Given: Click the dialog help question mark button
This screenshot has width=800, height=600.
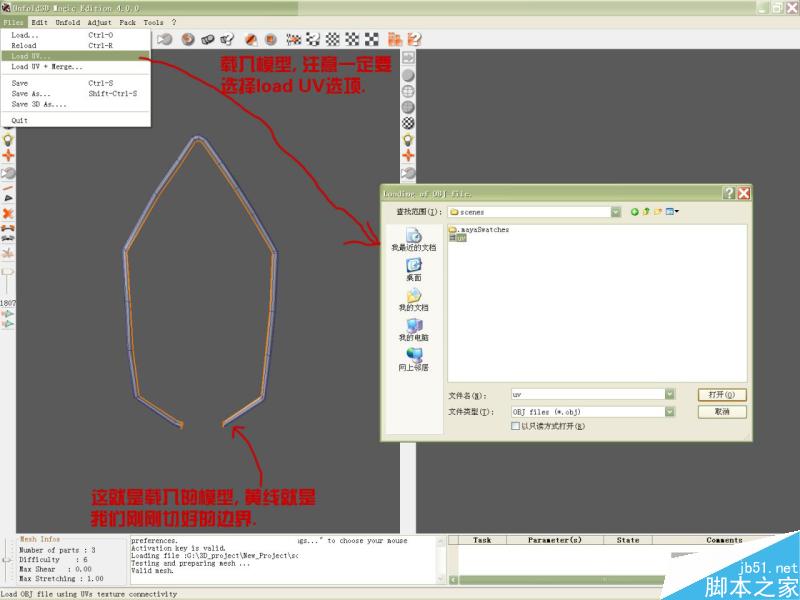Looking at the screenshot, I should pos(729,193).
